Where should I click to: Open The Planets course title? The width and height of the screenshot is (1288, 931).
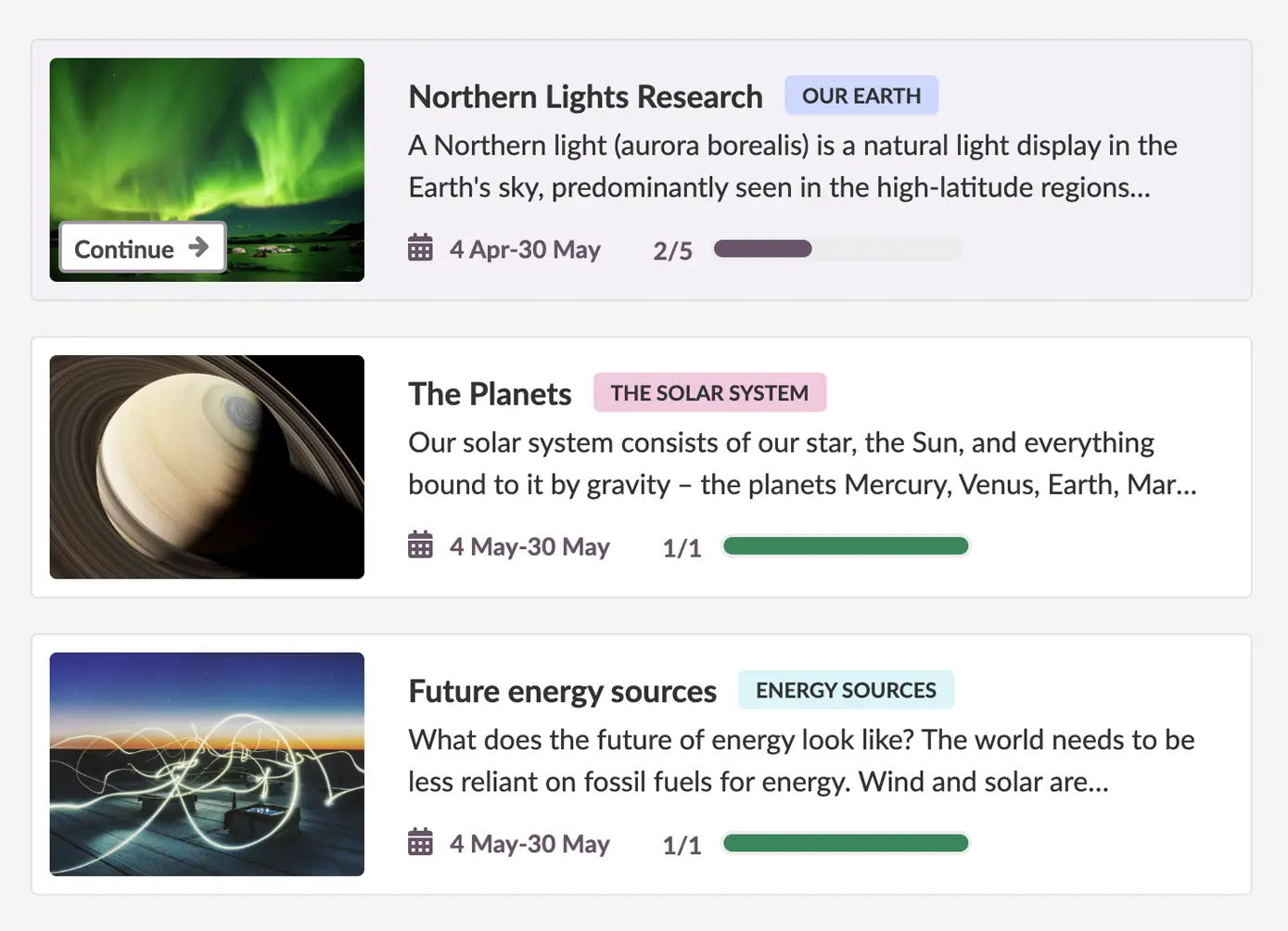490,394
